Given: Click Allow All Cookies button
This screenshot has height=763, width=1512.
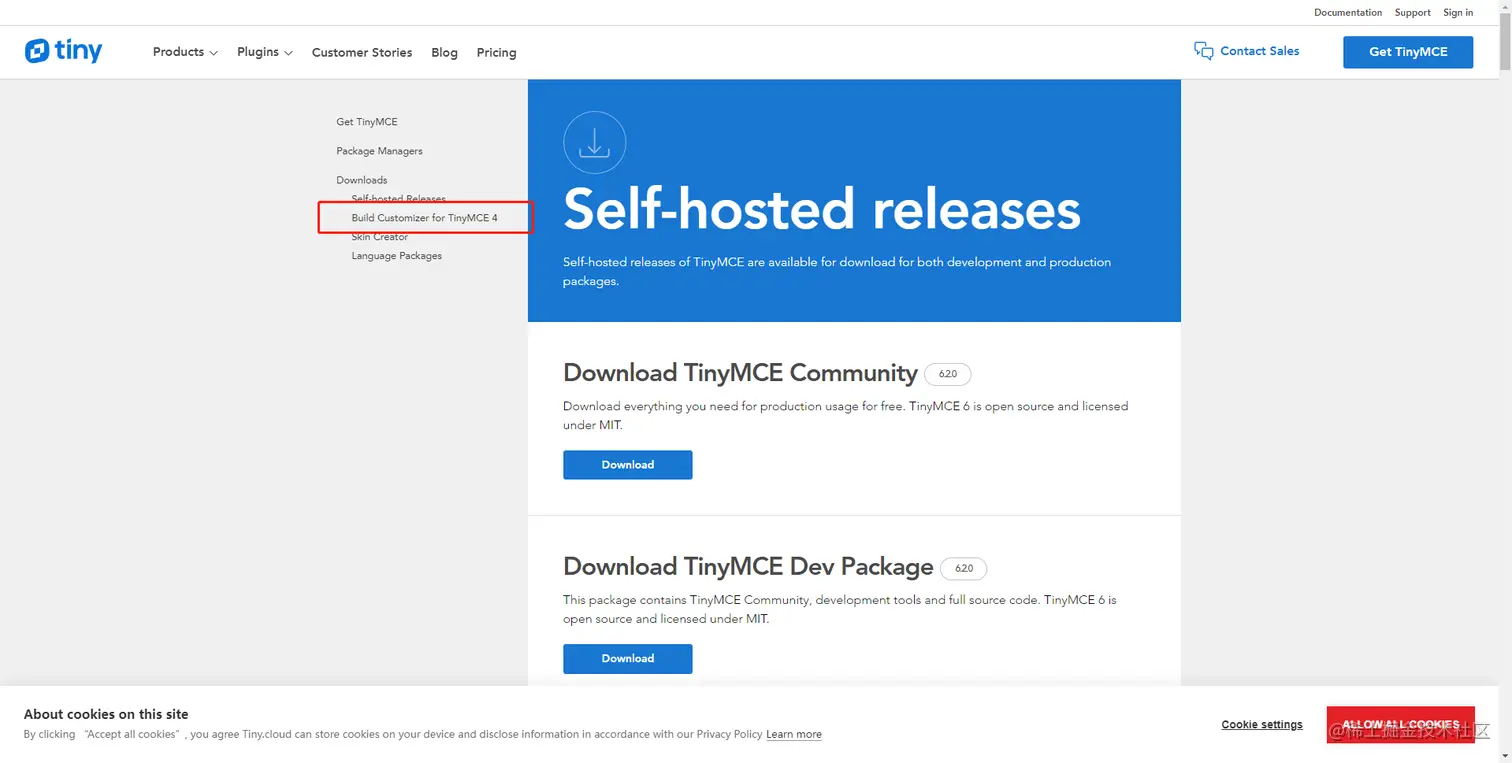Looking at the screenshot, I should click(1401, 724).
